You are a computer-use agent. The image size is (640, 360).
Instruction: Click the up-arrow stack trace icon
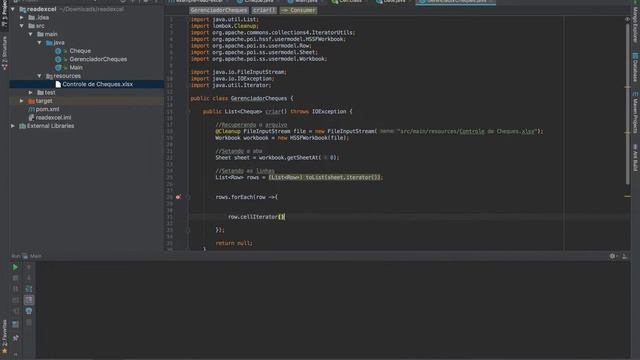point(29,267)
